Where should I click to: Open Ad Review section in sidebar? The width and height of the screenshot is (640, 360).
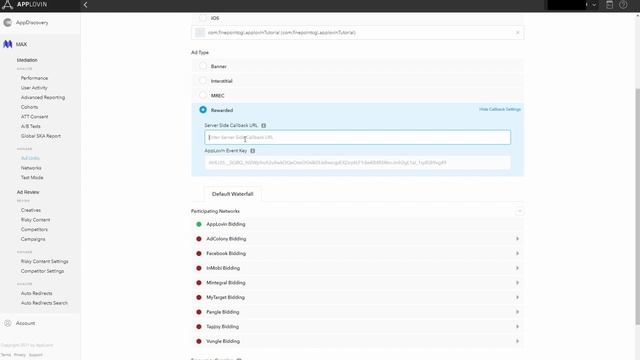28,192
